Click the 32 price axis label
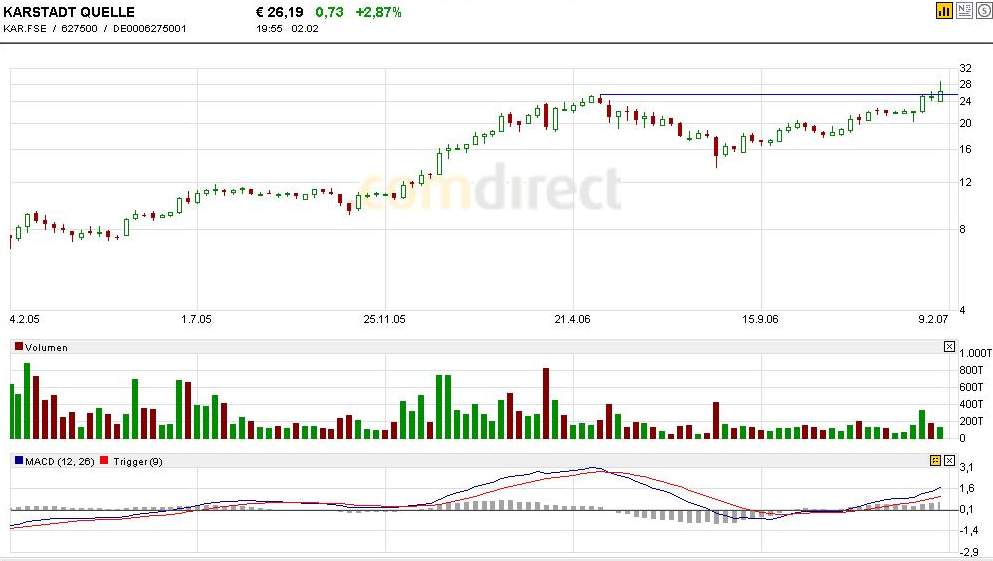Screen dimensions: 993x561 [x=965, y=68]
